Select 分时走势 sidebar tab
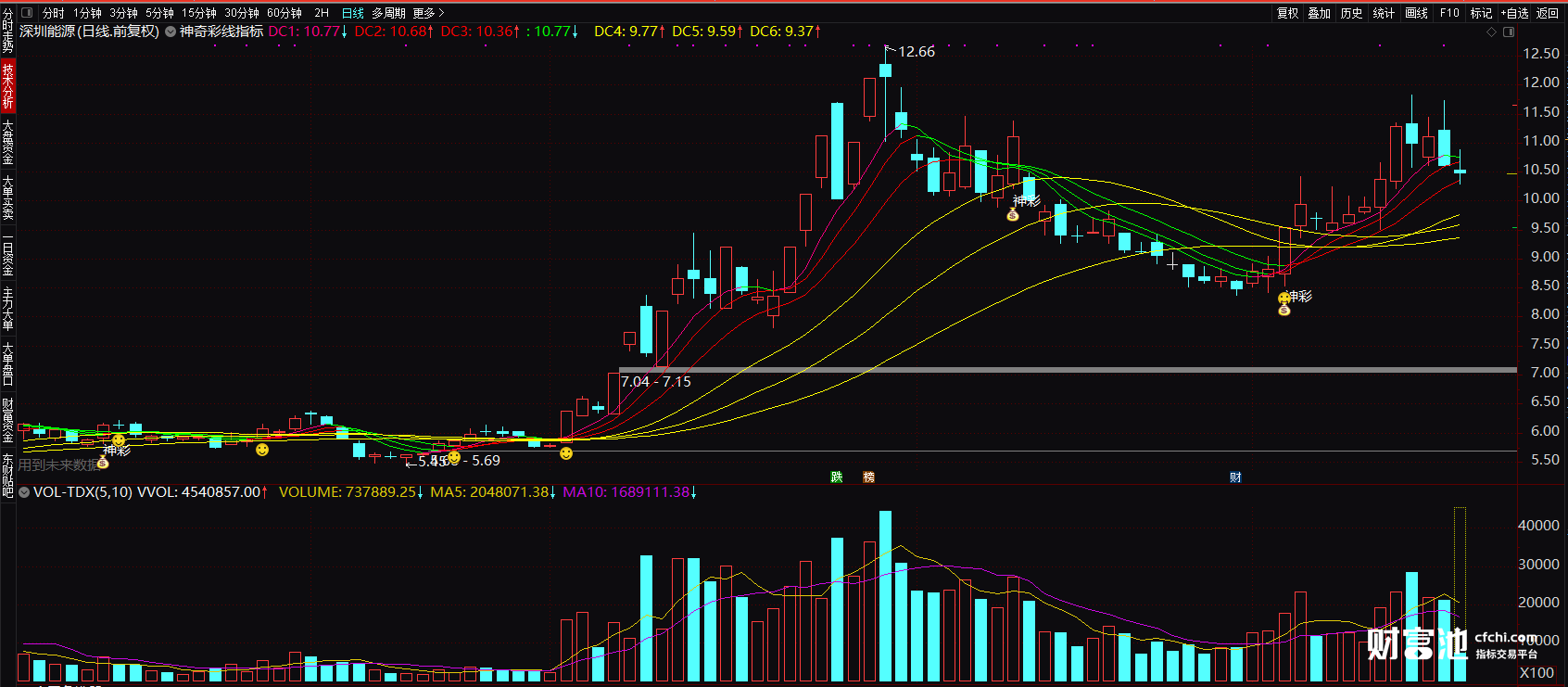The width and height of the screenshot is (1568, 687). [x=7, y=30]
